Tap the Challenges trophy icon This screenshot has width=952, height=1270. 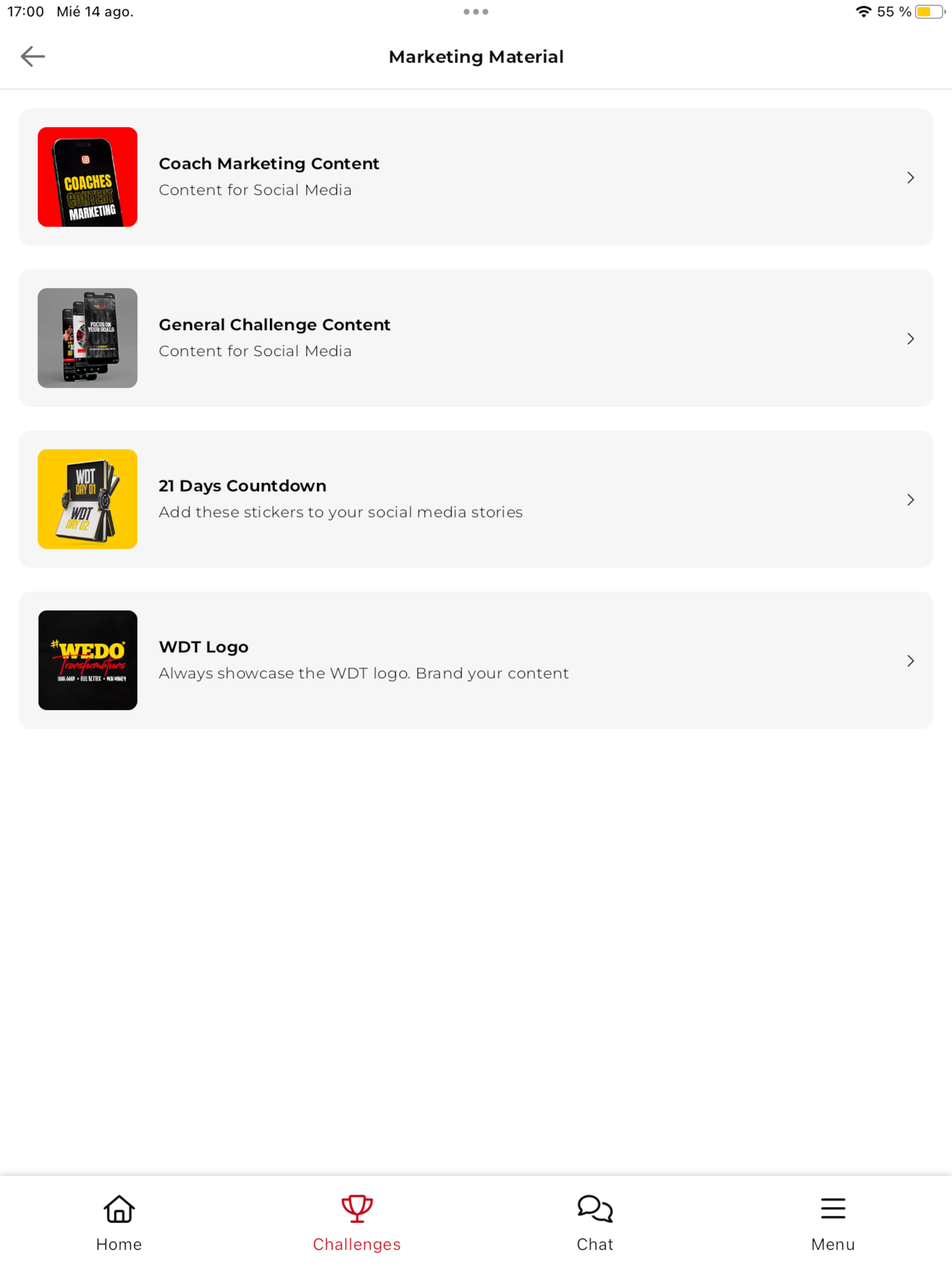(357, 1209)
